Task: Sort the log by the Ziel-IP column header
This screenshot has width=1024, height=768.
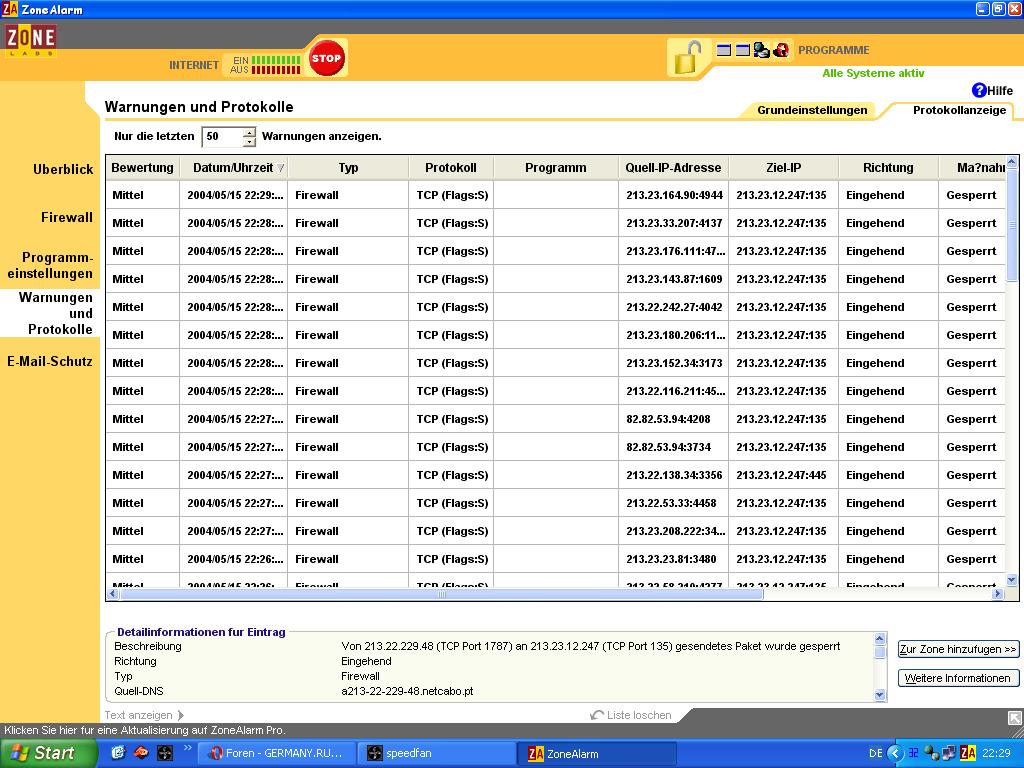Action: [783, 168]
